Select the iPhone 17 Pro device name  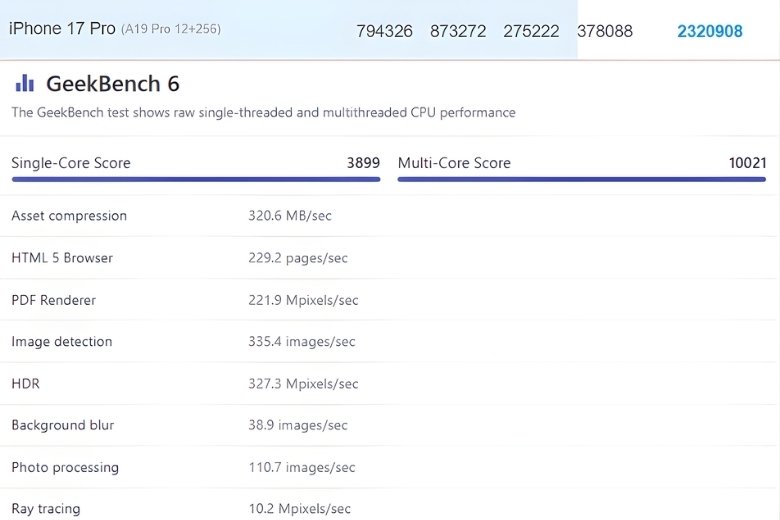pos(62,28)
